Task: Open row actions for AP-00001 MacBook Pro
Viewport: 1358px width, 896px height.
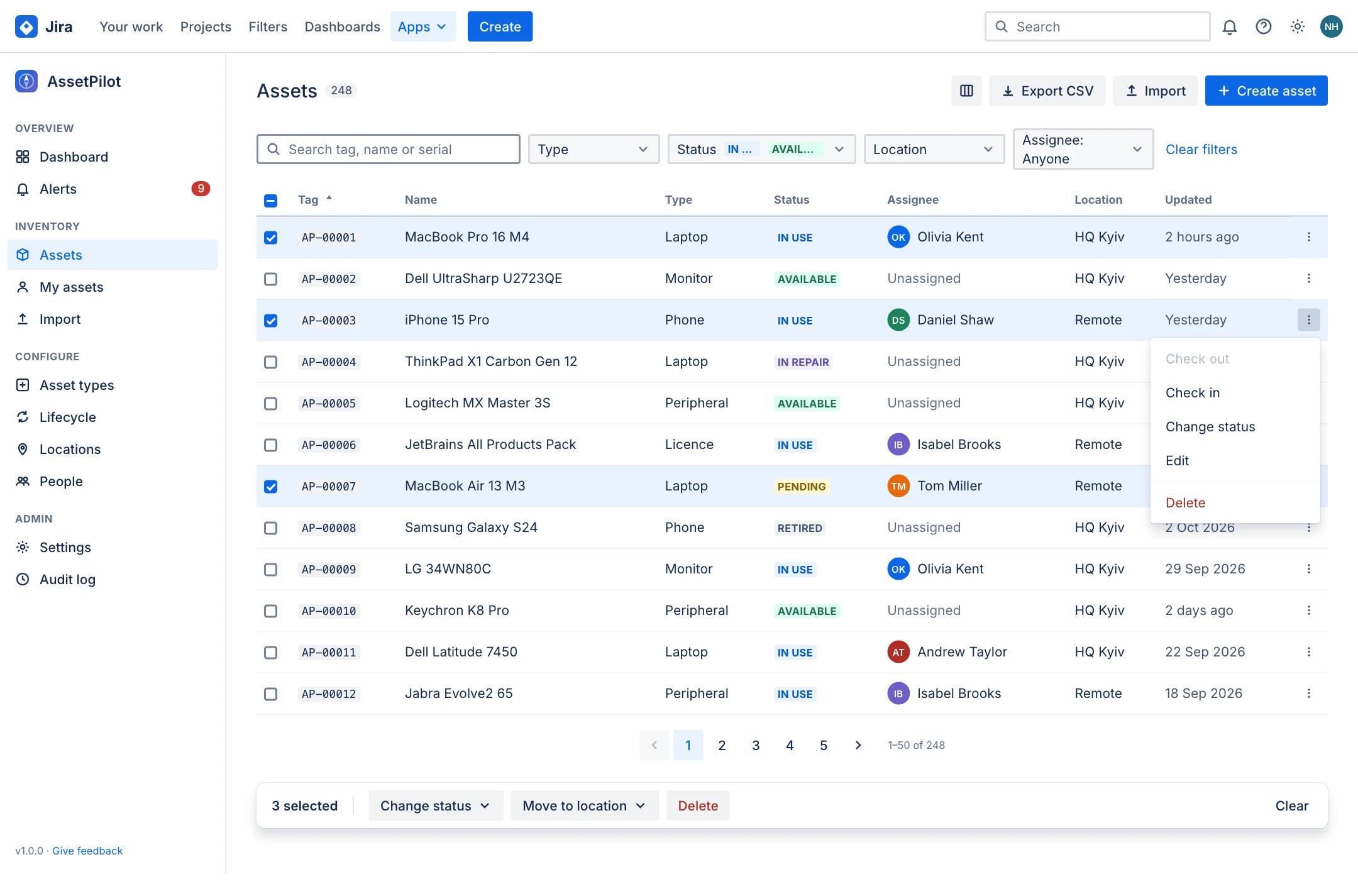Action: (x=1308, y=237)
